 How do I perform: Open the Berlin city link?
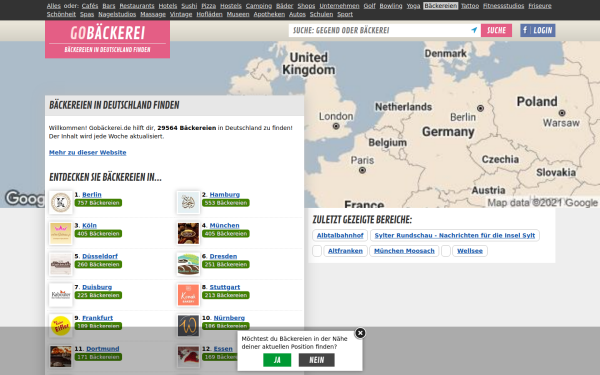pos(92,194)
